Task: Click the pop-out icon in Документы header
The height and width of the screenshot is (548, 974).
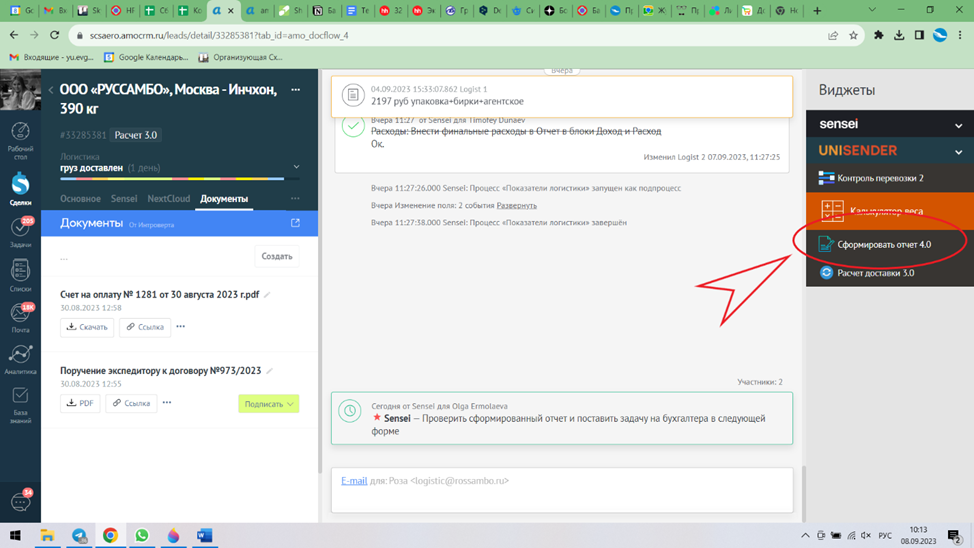Action: (295, 223)
